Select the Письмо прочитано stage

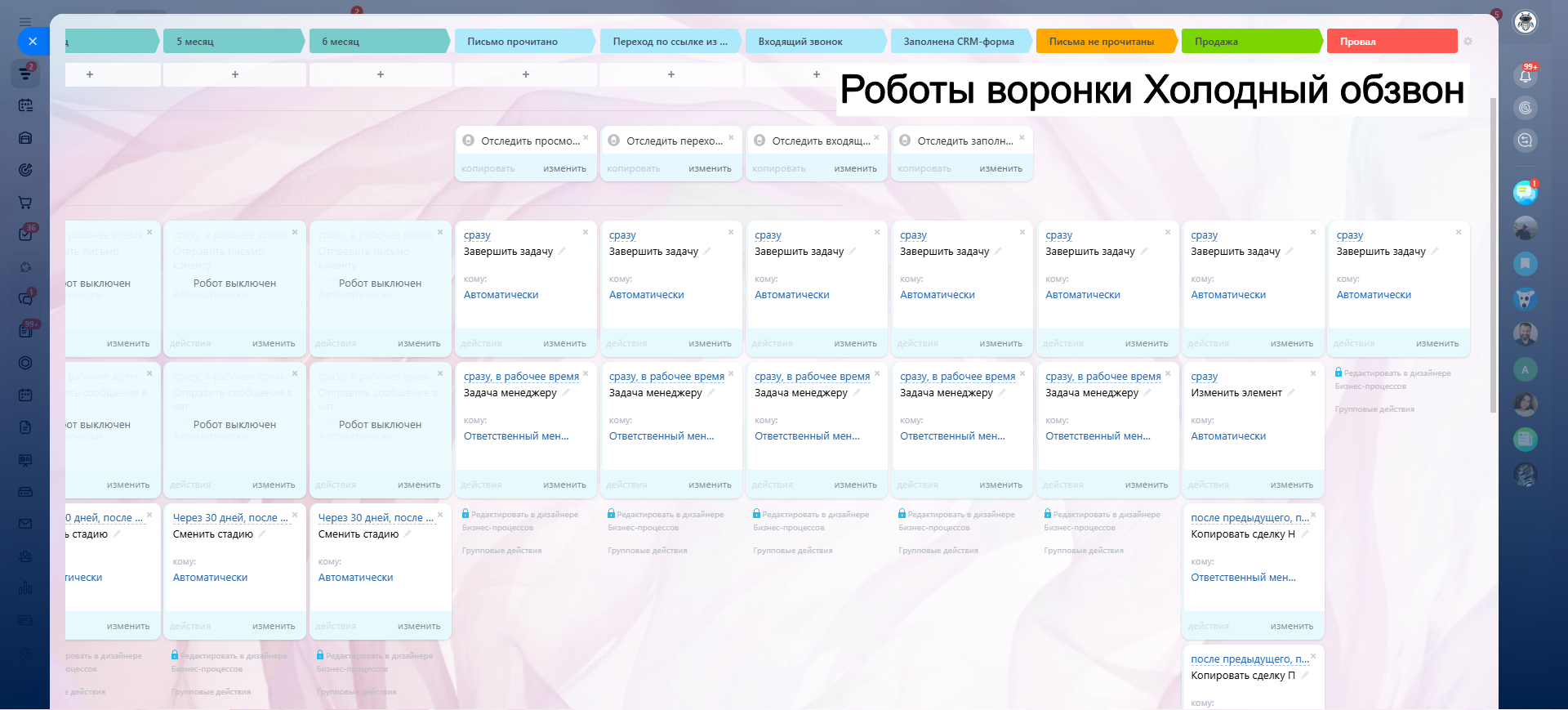[525, 42]
